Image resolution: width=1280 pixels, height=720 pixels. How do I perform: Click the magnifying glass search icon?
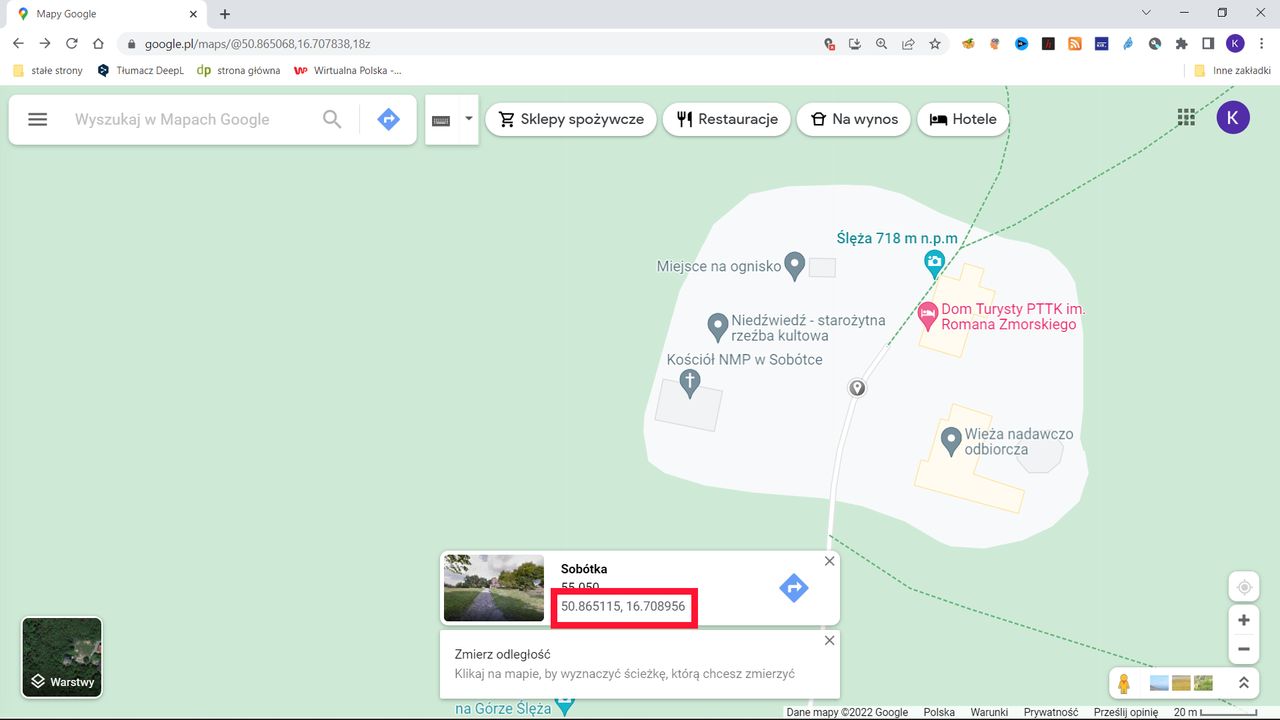331,118
